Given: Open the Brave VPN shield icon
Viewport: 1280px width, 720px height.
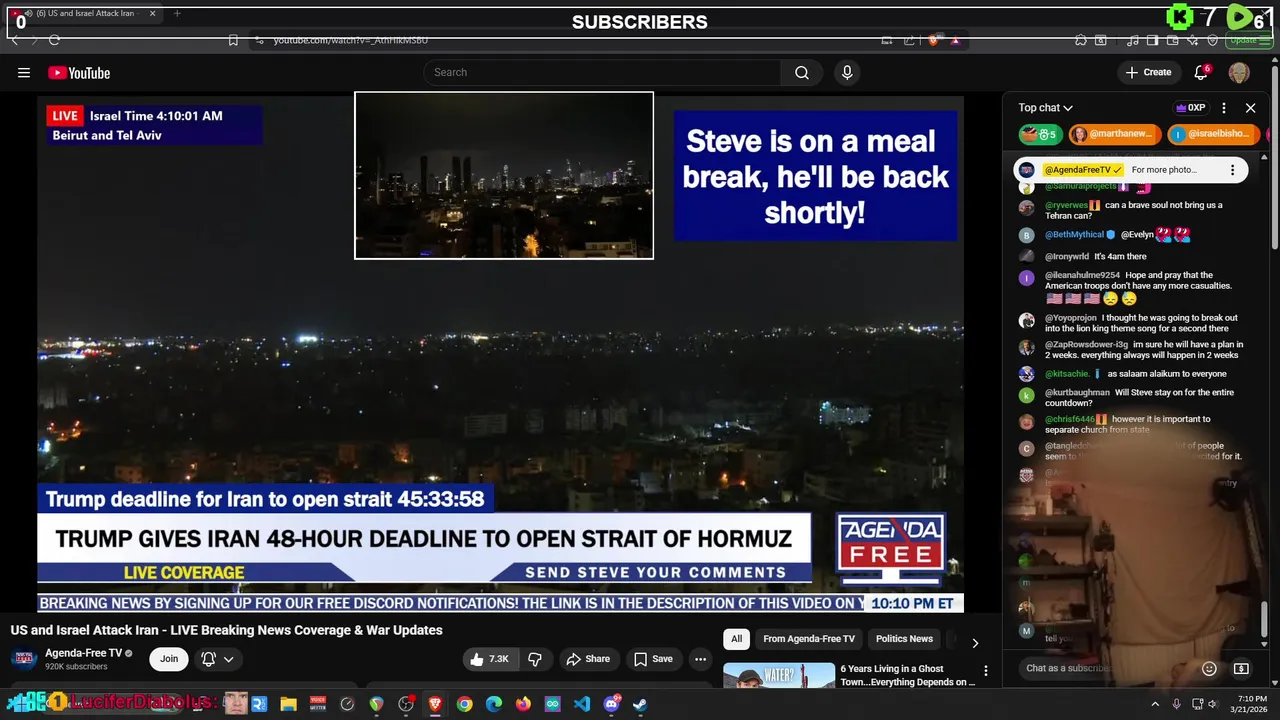Looking at the screenshot, I should coord(1213,40).
